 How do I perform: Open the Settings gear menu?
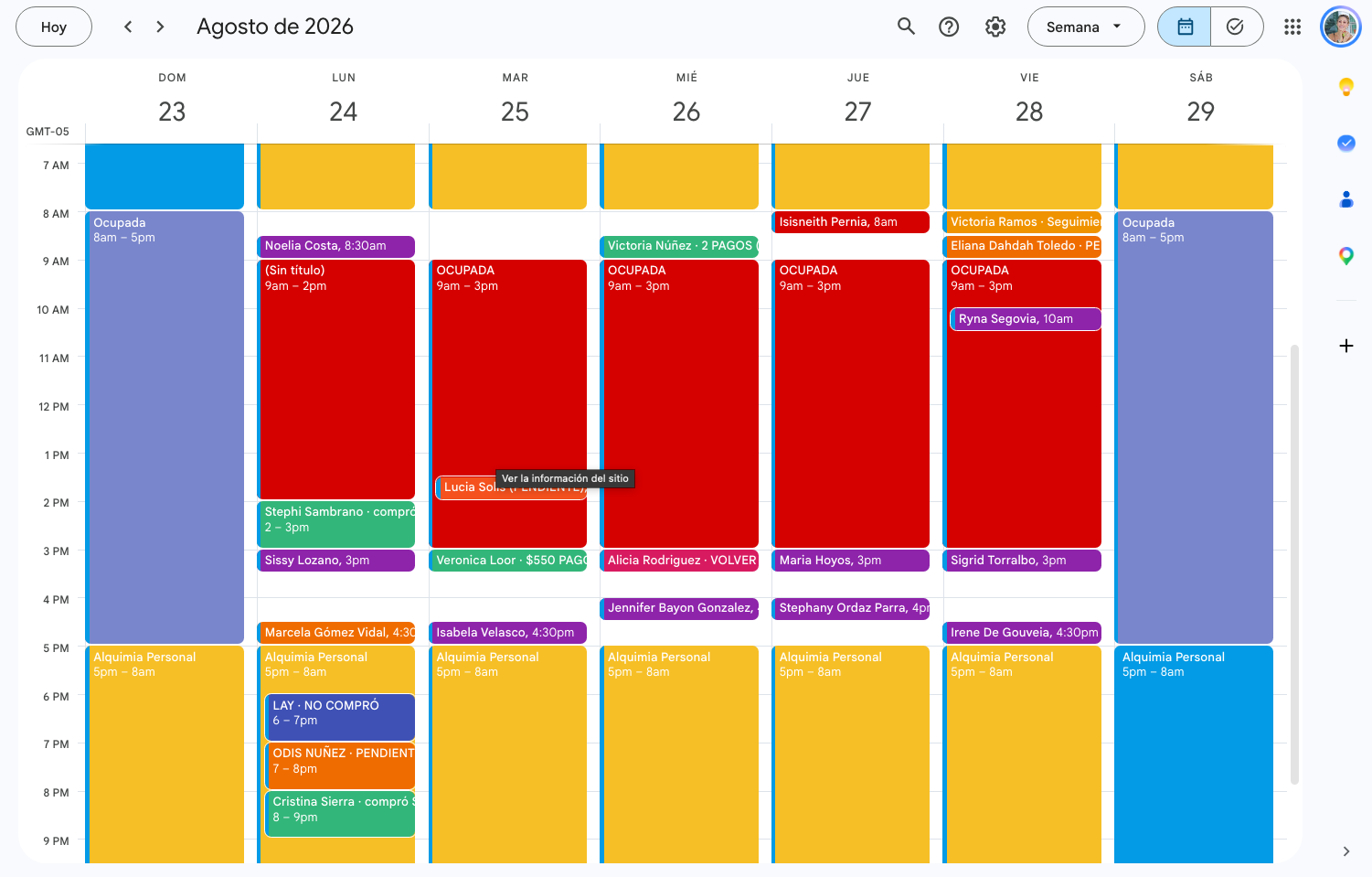[x=995, y=27]
